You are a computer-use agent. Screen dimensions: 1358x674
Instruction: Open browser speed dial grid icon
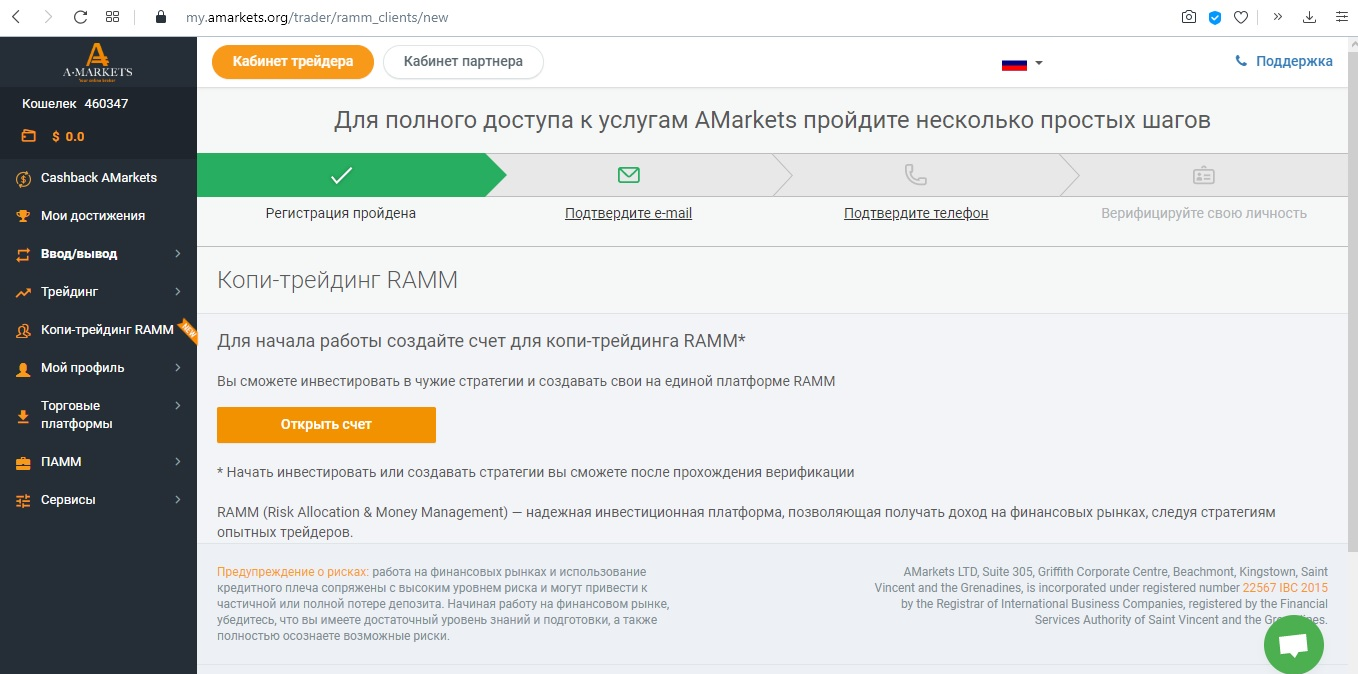point(112,17)
